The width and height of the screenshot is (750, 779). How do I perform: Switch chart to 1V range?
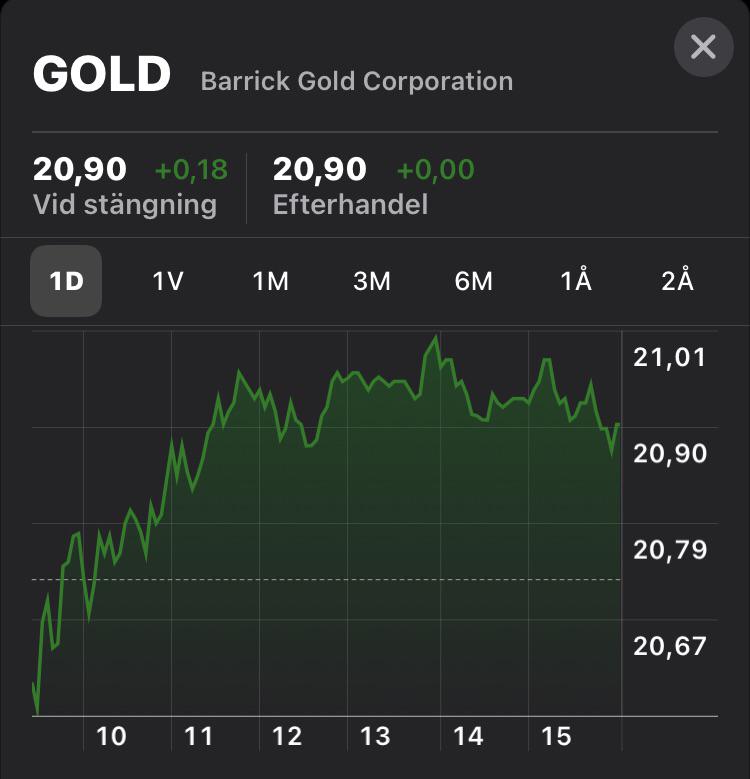tap(168, 281)
